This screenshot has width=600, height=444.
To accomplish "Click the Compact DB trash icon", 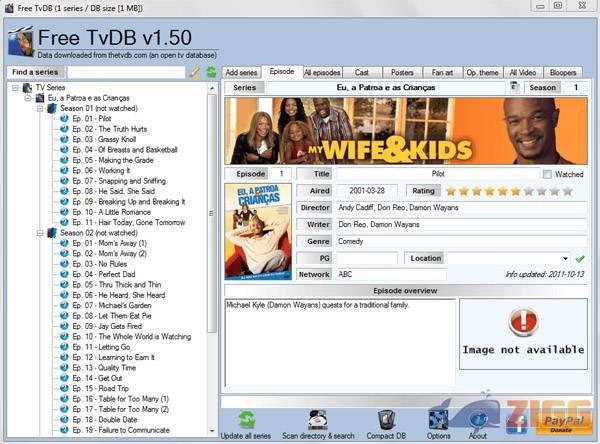I will pos(386,420).
